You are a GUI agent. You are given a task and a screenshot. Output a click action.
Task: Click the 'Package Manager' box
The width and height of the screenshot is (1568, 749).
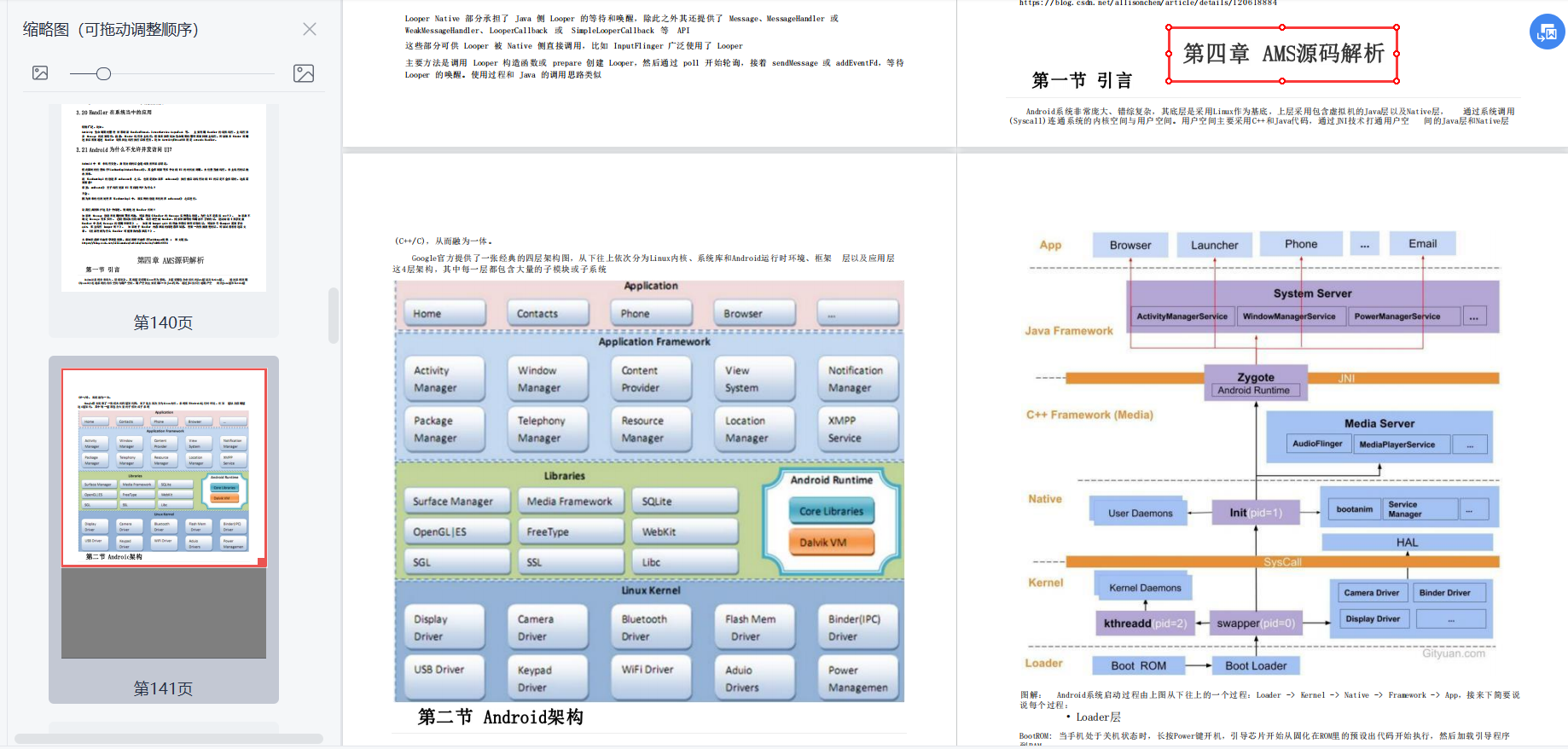click(x=444, y=429)
